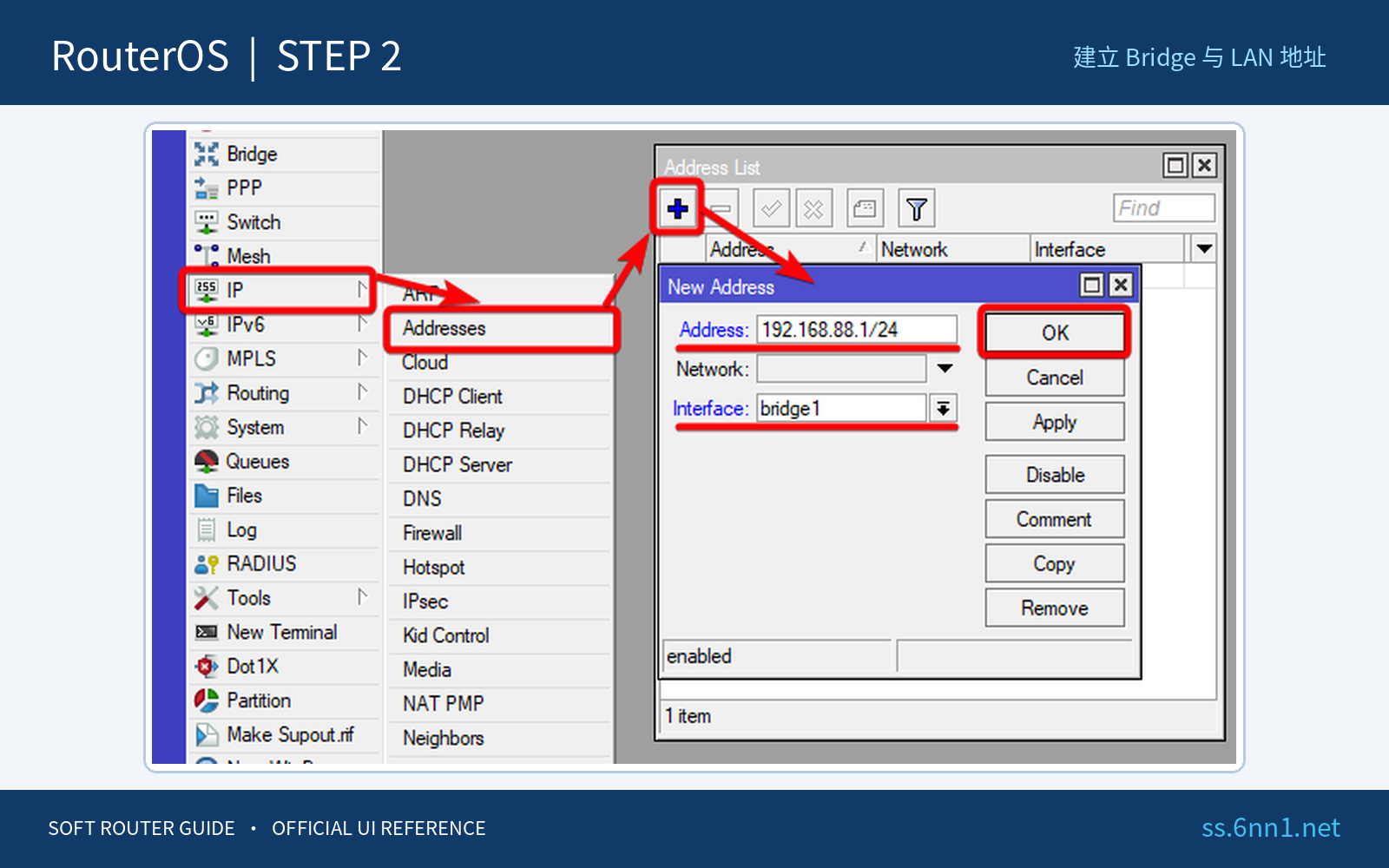
Task: Click Cancel in the New Address dialog
Action: tap(1055, 378)
